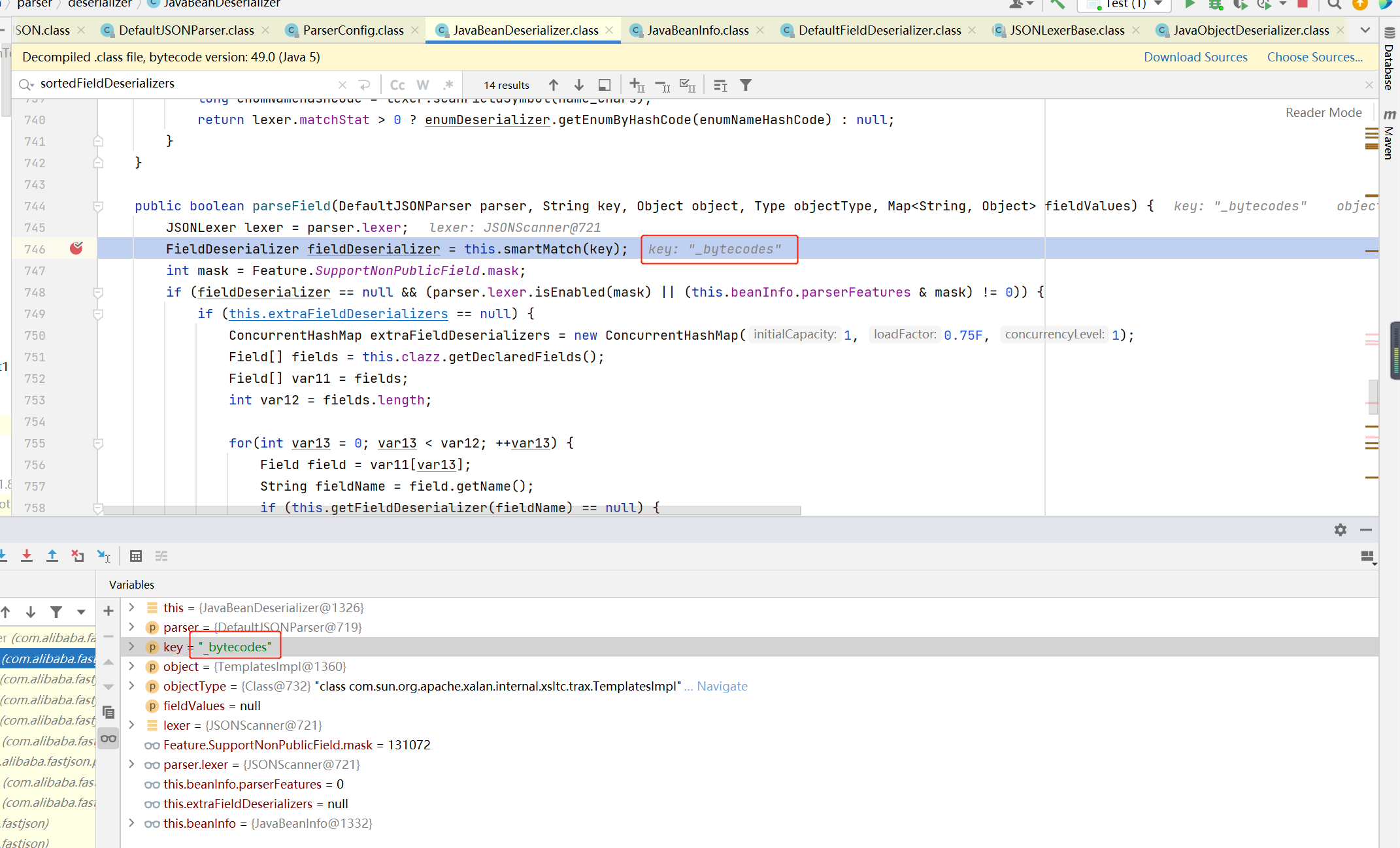Toggle Words (W) search option
Viewport: 1400px width, 848px height.
pos(423,85)
